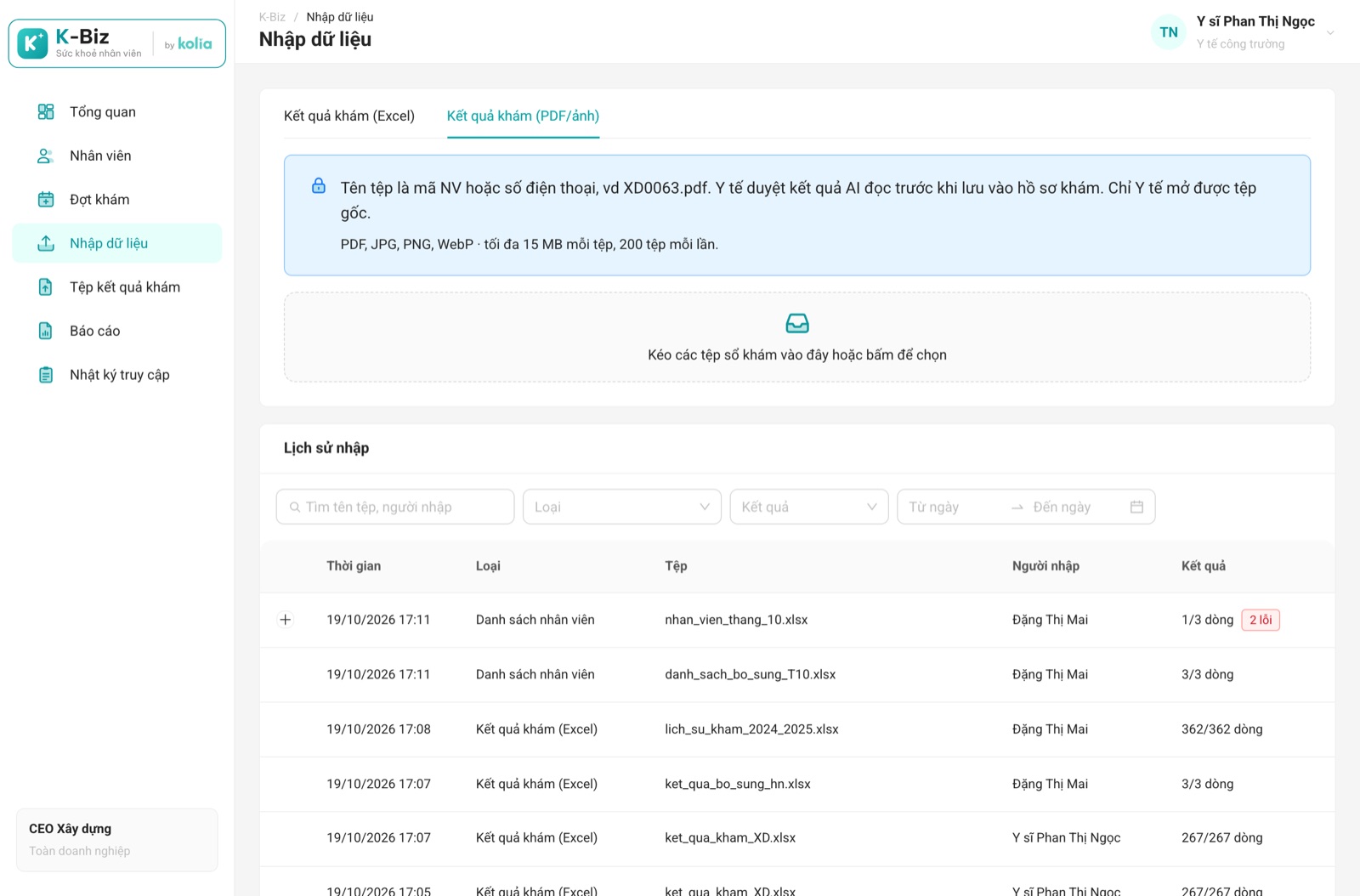Viewport: 1360px width, 896px height.
Task: Open the date range calendar icon
Action: click(x=1136, y=507)
